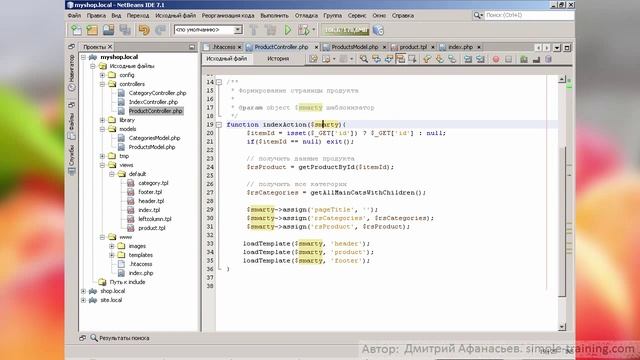Viewport: 640px width, 360px height.
Task: Minimize the Проекты panel
Action: [x=192, y=47]
